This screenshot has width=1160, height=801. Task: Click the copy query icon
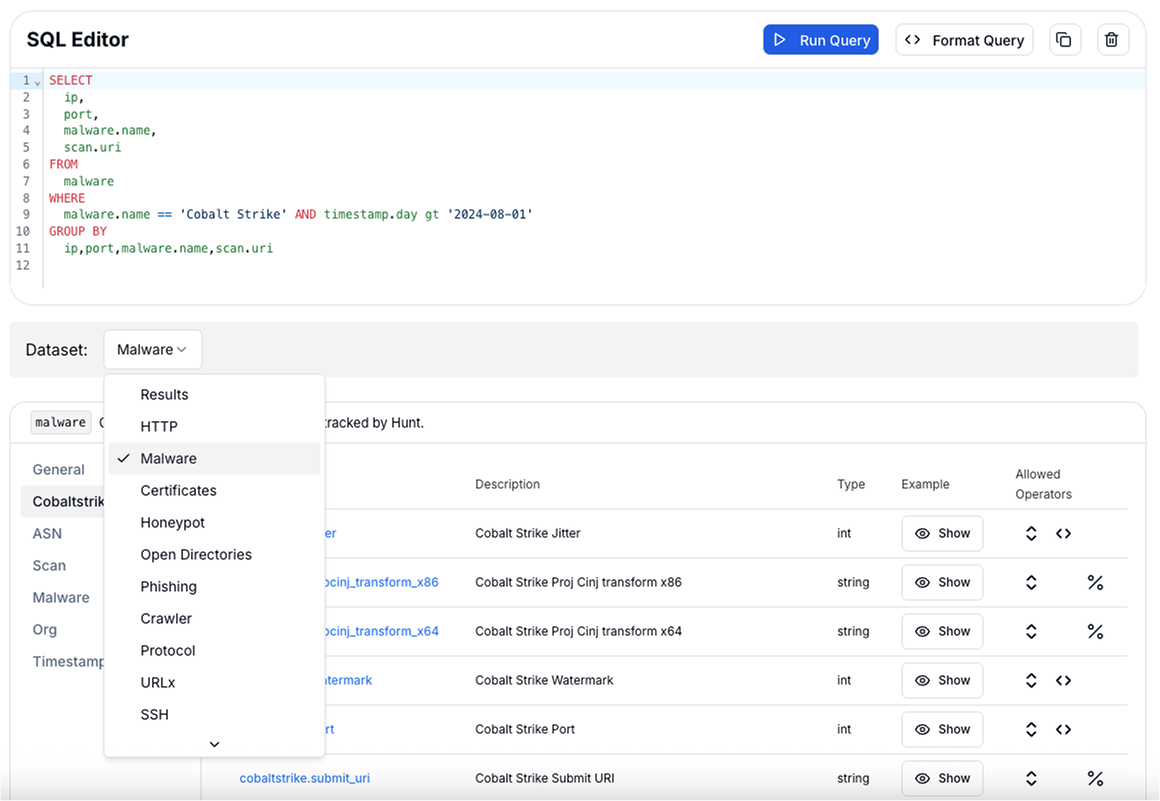pos(1064,40)
